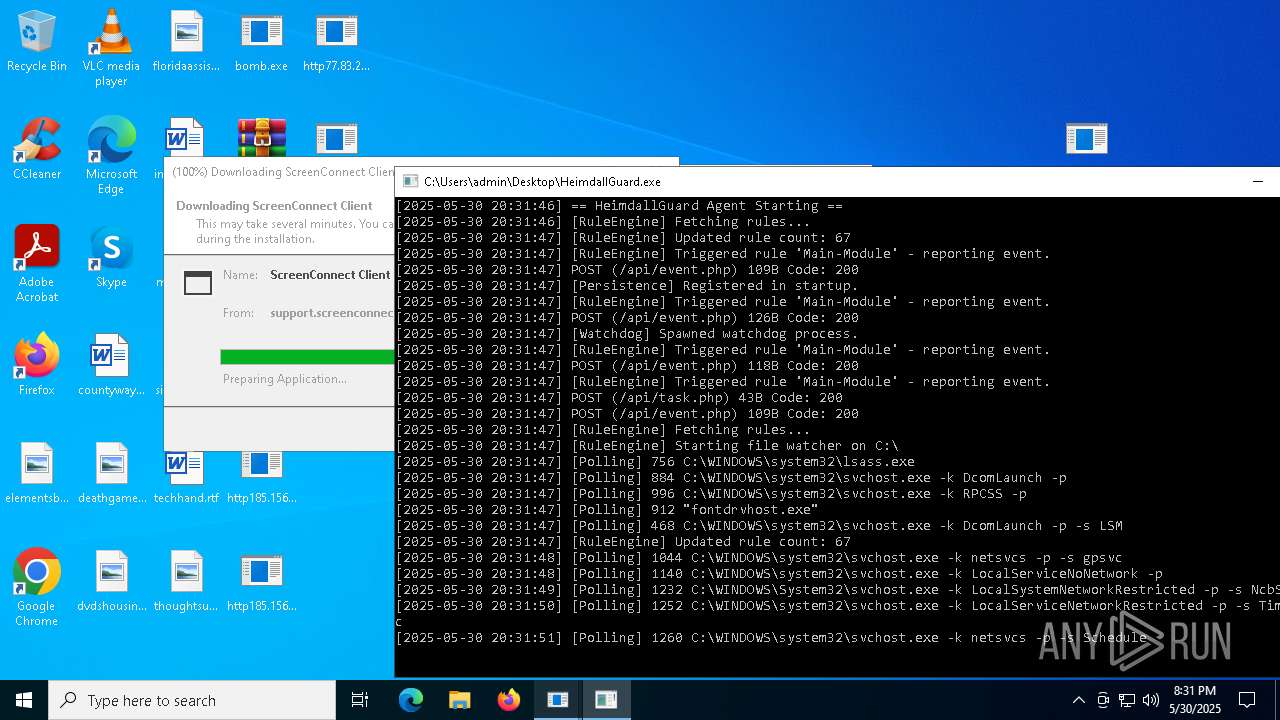Viewport: 1280px width, 720px height.
Task: Open Firefox desktop shortcut
Action: click(x=37, y=365)
